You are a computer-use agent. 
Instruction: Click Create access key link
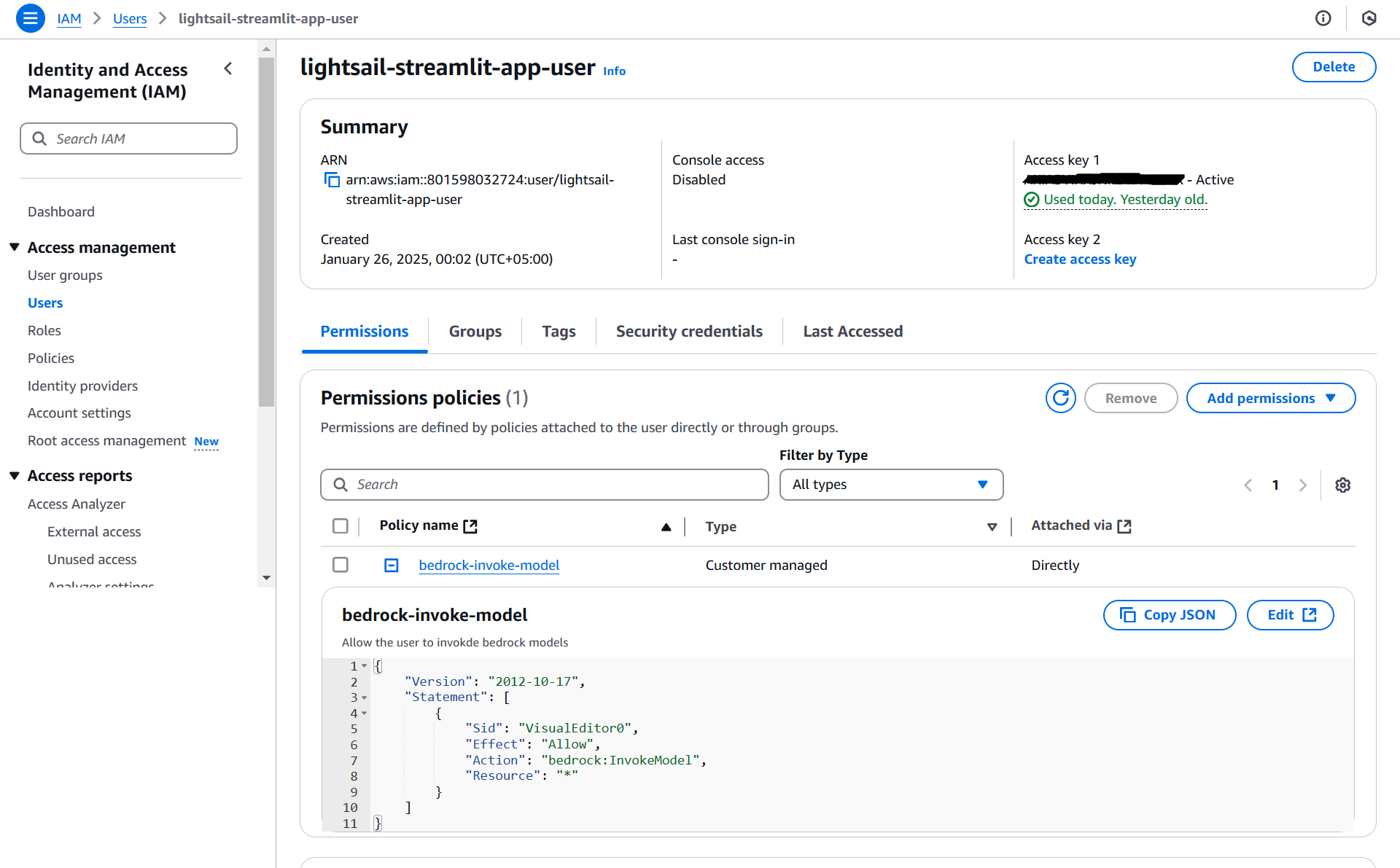coord(1080,259)
